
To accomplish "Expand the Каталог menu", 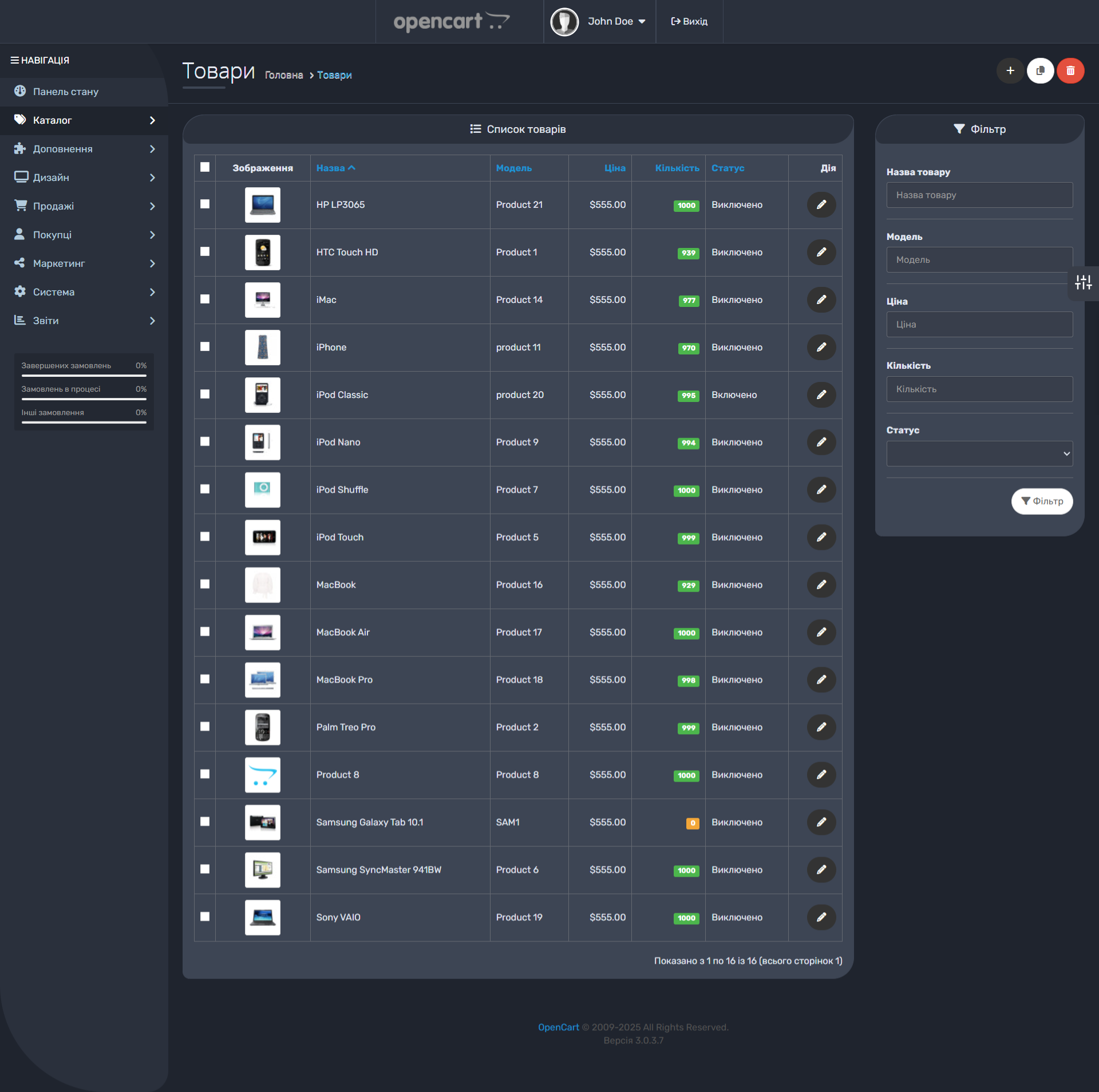I will (x=84, y=120).
